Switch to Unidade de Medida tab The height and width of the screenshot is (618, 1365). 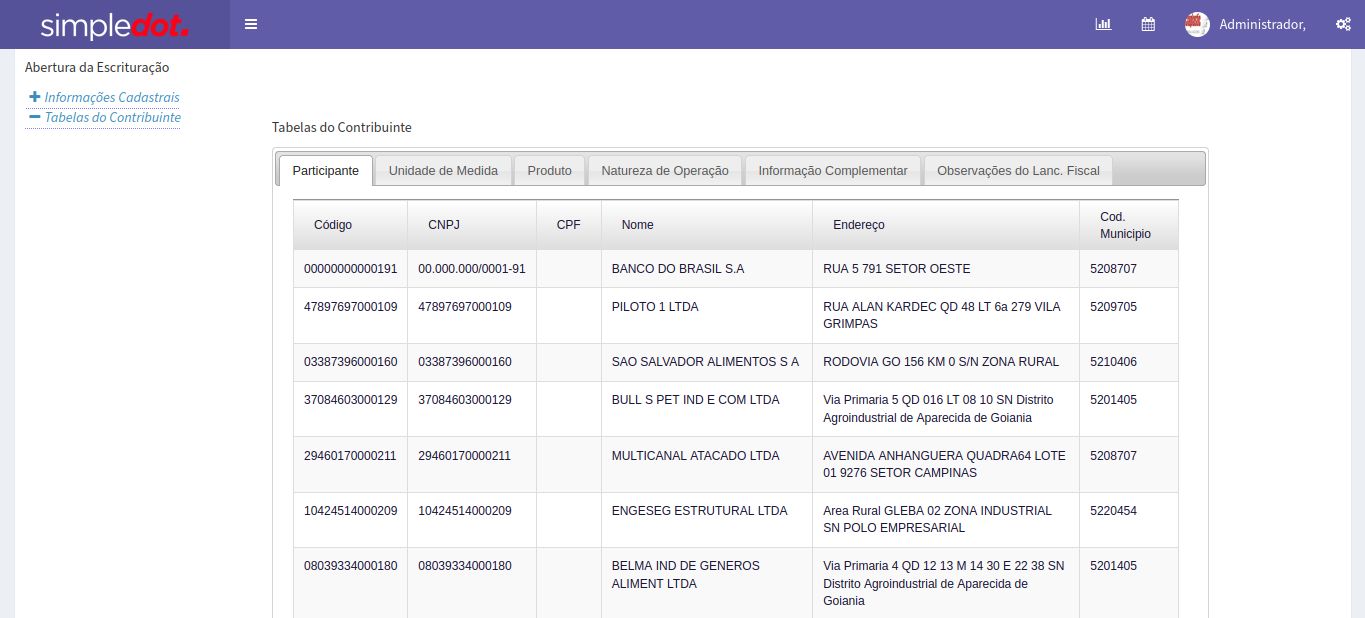(443, 171)
